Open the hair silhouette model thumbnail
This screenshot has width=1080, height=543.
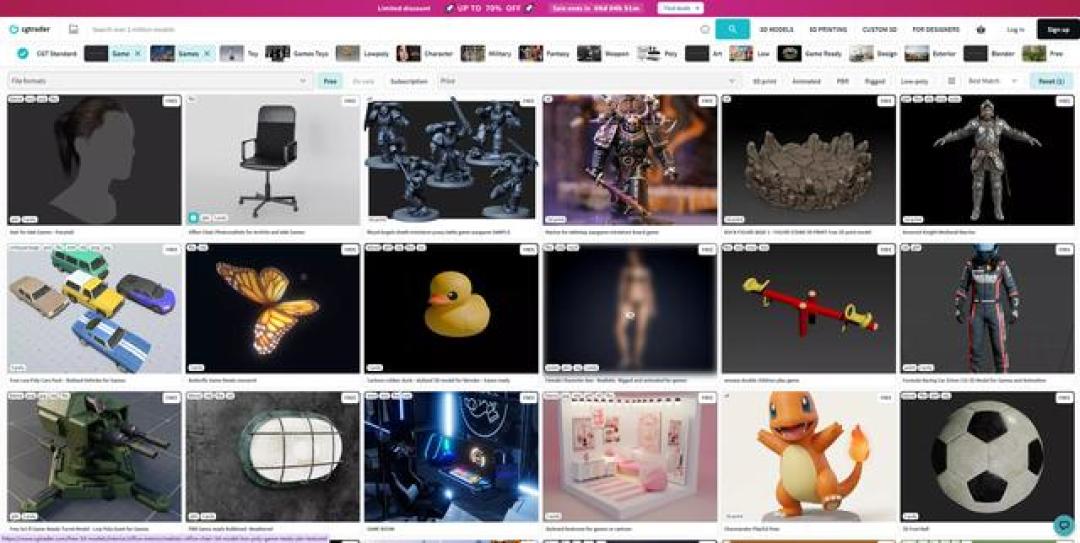[94, 160]
